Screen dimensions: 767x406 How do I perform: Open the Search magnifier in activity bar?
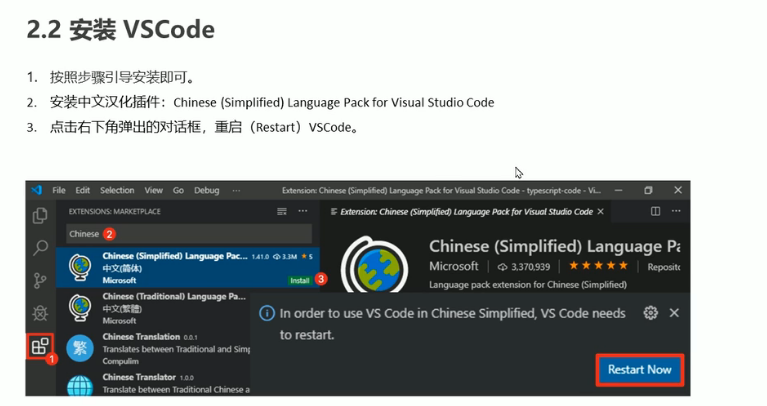click(40, 247)
